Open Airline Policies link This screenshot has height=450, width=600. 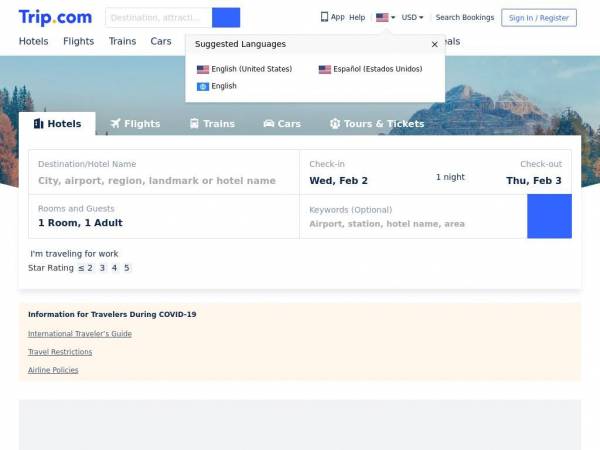(53, 370)
